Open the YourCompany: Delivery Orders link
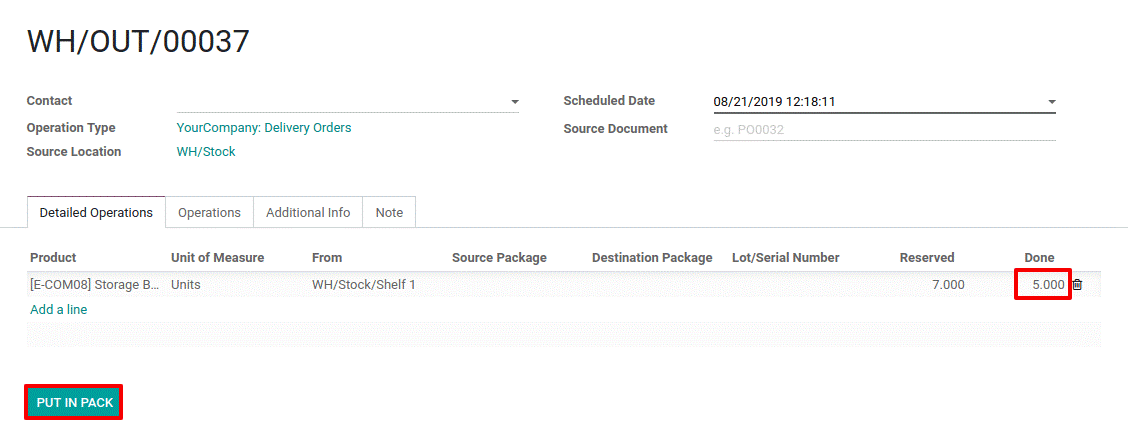The image size is (1128, 438). pyautogui.click(x=264, y=128)
